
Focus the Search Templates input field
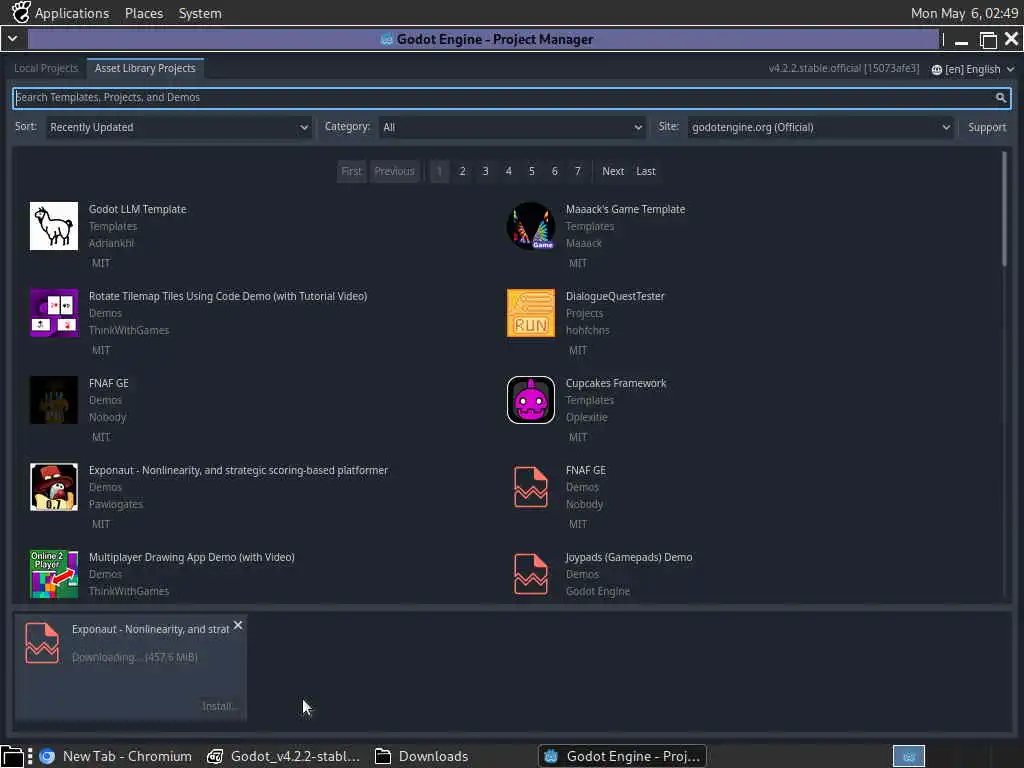tap(512, 98)
